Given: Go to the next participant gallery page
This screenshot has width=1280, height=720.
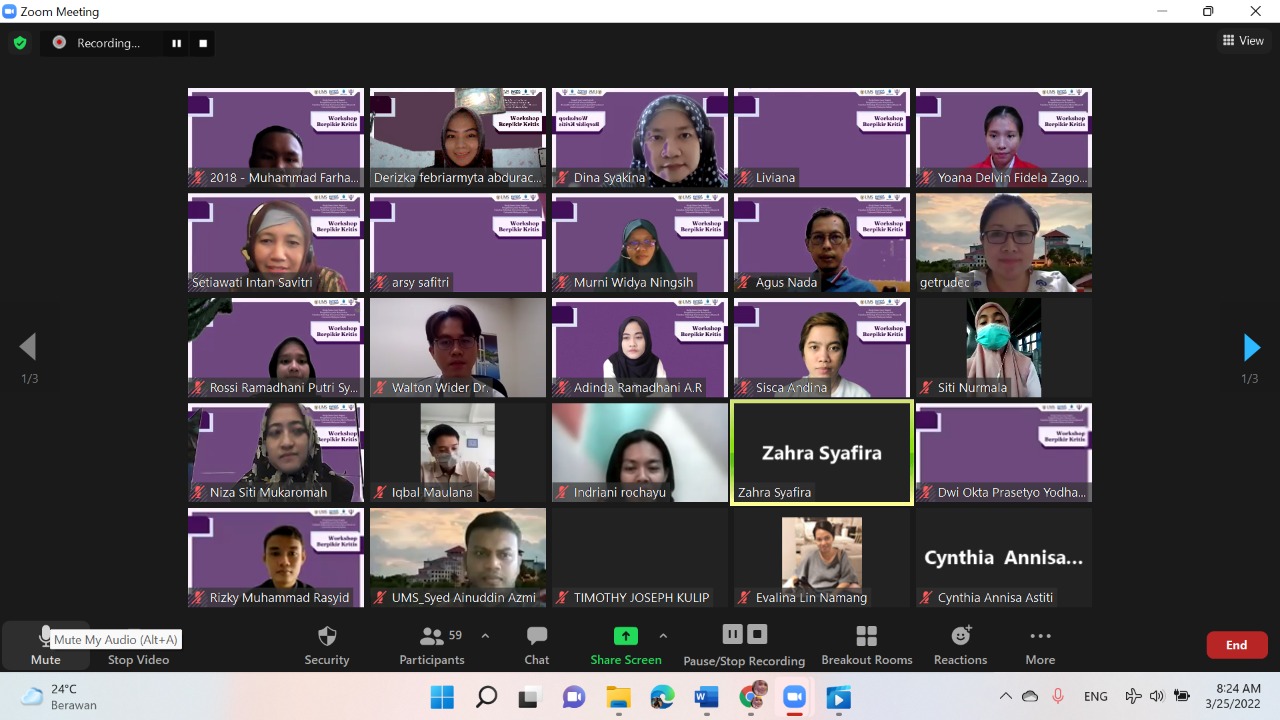Looking at the screenshot, I should coord(1251,347).
